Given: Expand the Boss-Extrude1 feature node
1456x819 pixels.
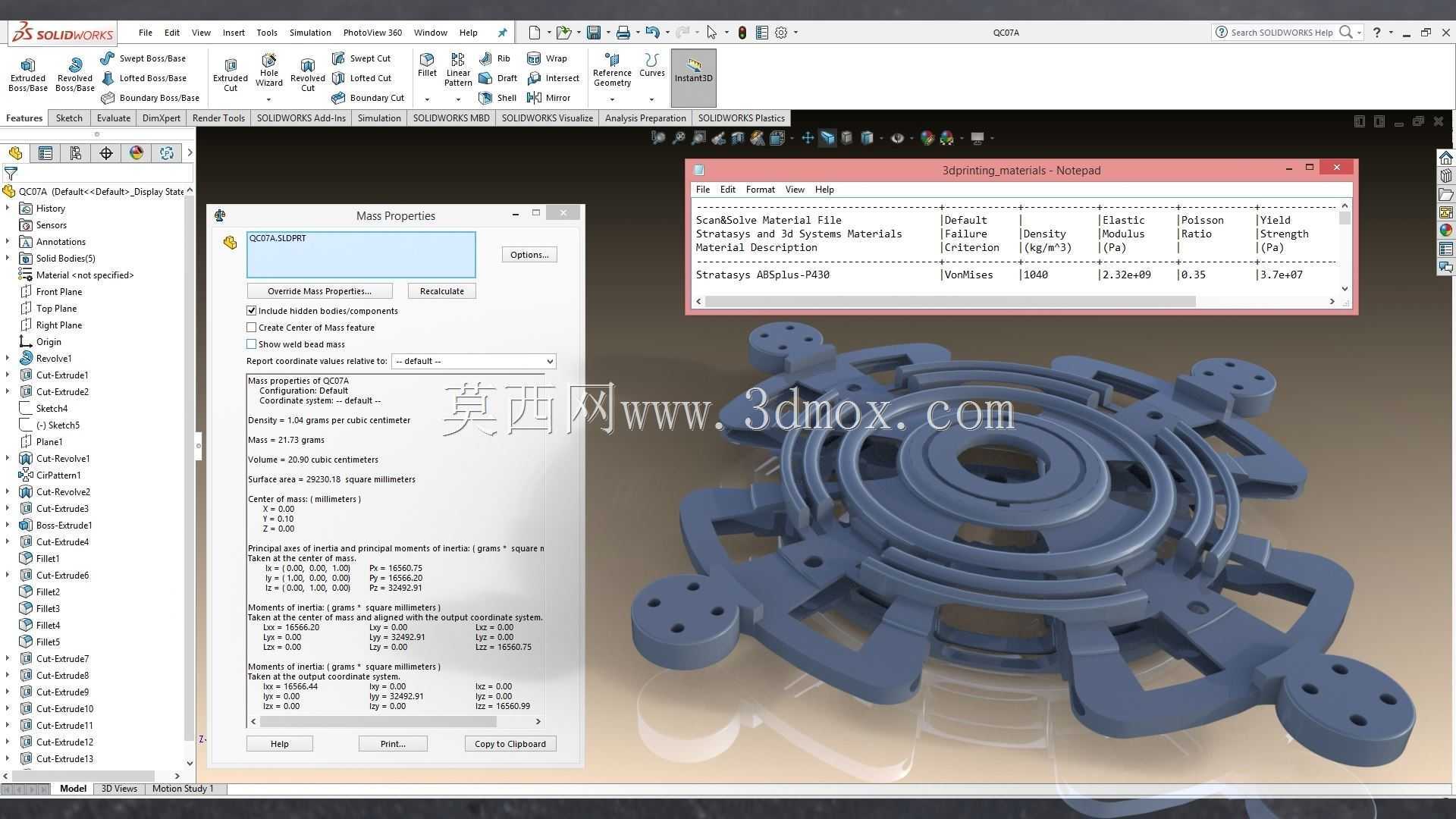Looking at the screenshot, I should click(8, 526).
